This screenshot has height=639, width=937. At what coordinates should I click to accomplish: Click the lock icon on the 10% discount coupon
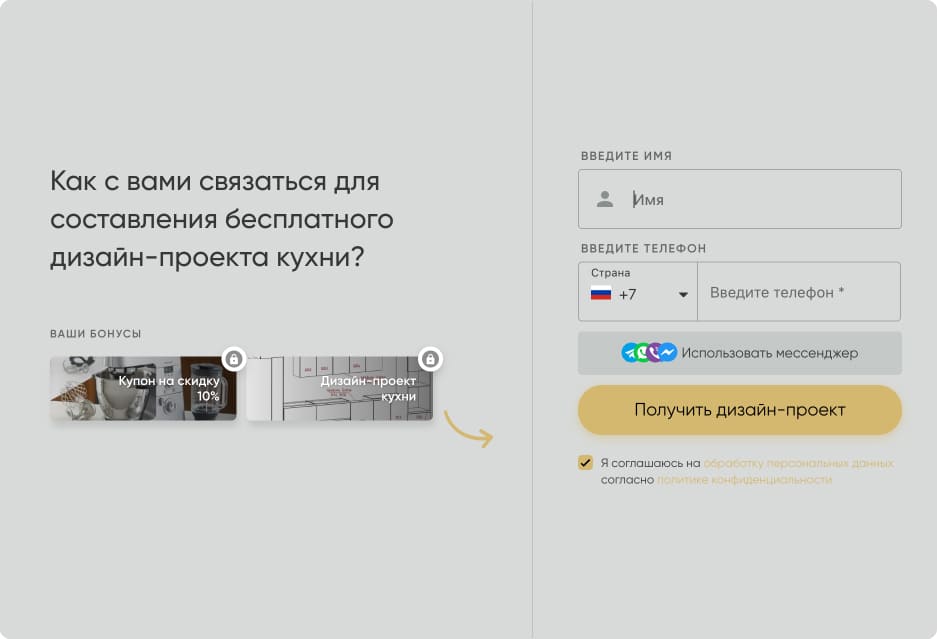tap(233, 358)
